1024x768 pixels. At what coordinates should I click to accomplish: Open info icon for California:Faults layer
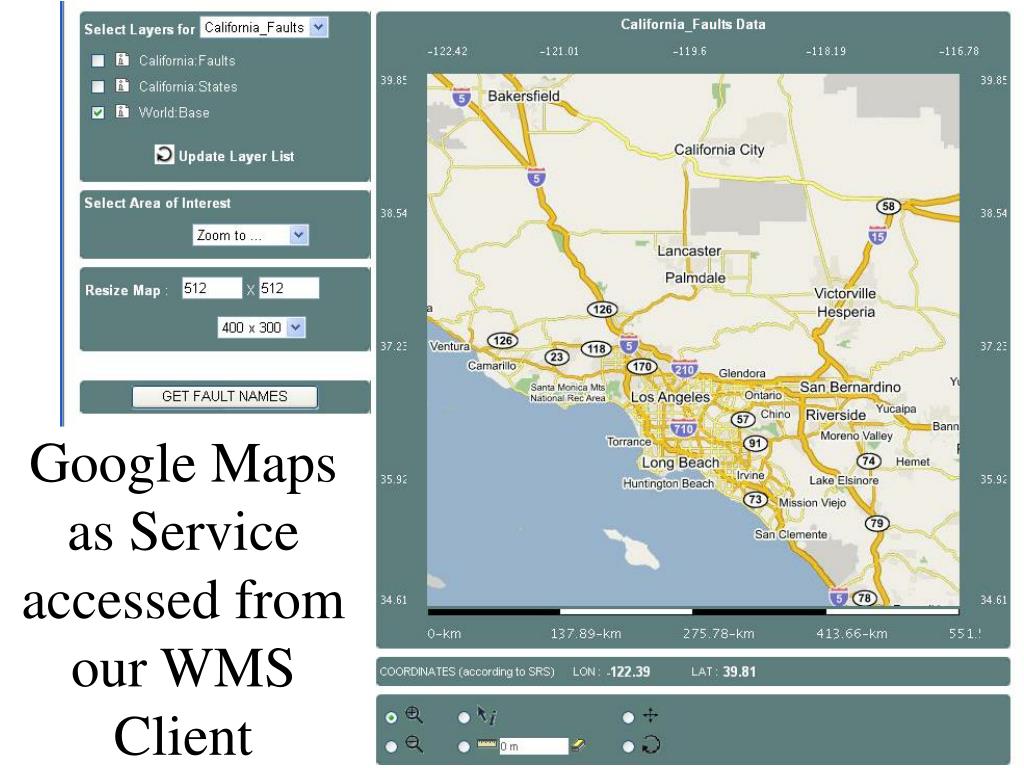(122, 60)
